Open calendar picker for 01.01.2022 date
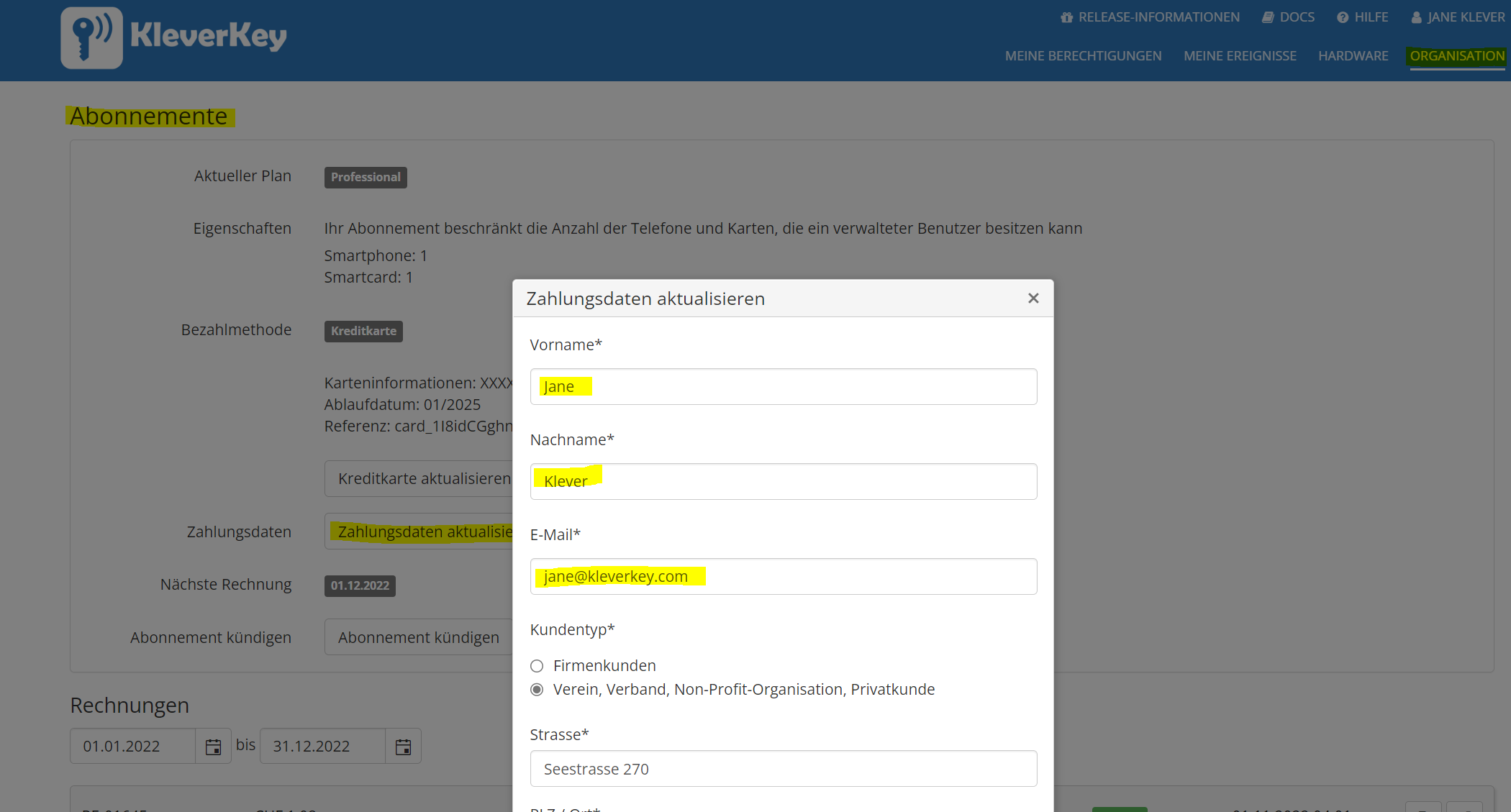The height and width of the screenshot is (812, 1511). [x=213, y=747]
